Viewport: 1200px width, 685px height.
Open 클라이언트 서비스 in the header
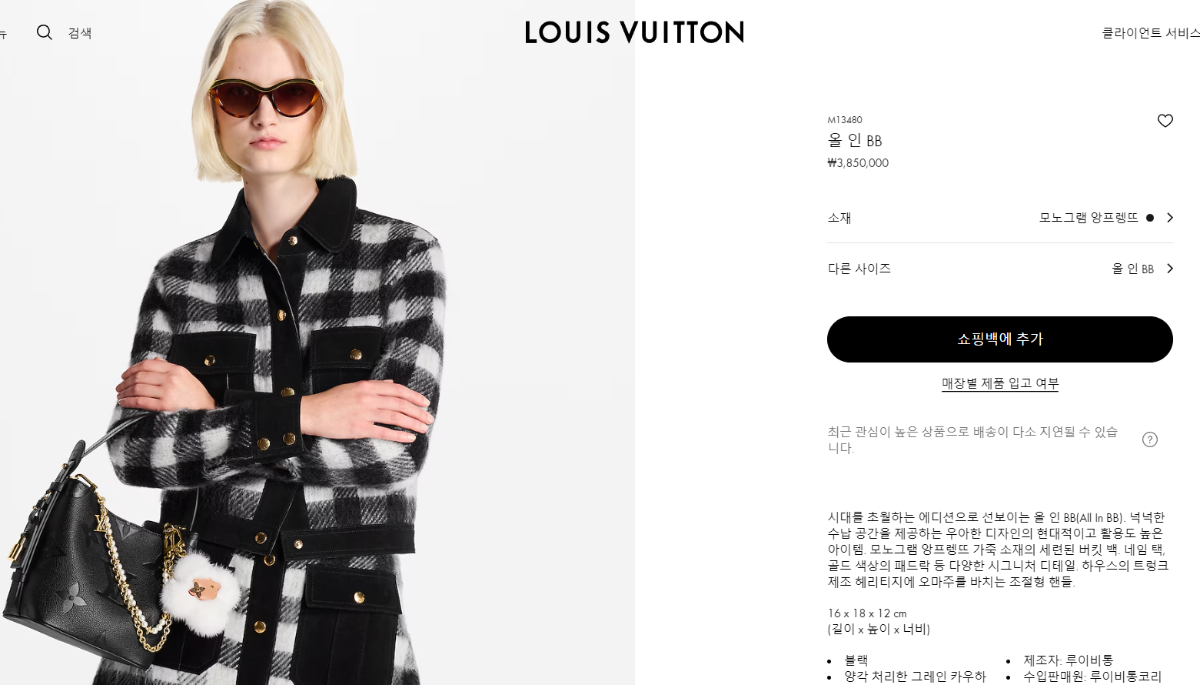point(1150,32)
